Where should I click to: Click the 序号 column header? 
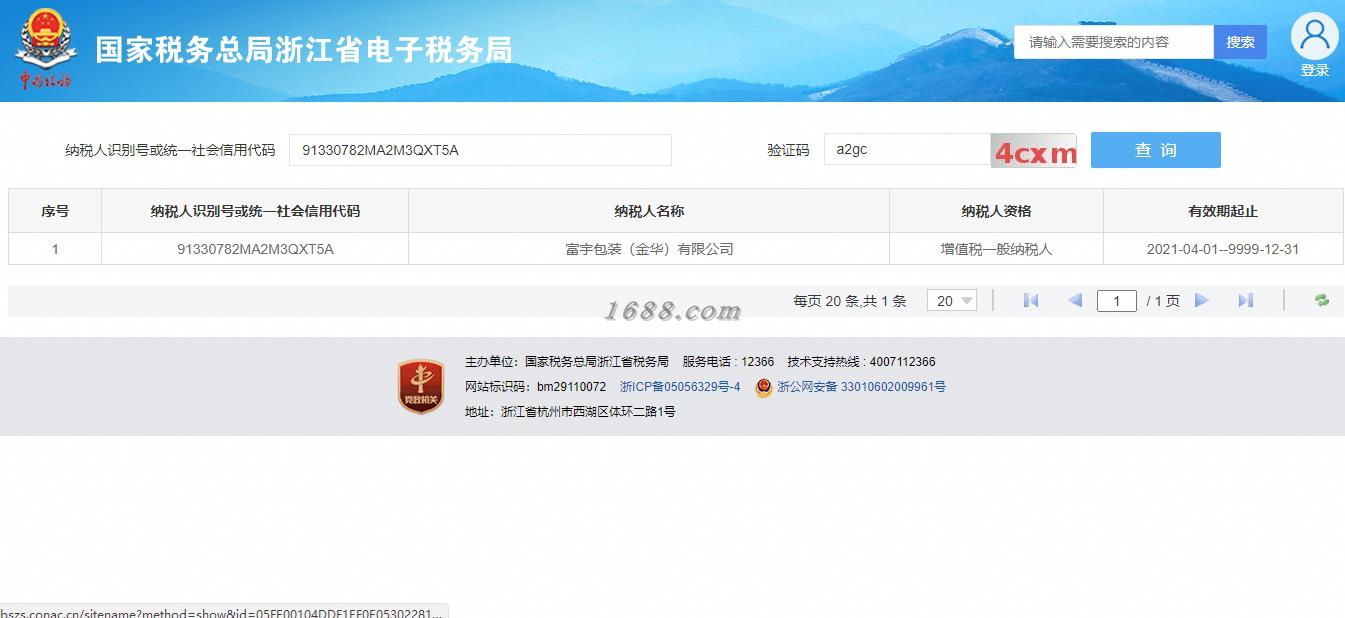pos(55,211)
